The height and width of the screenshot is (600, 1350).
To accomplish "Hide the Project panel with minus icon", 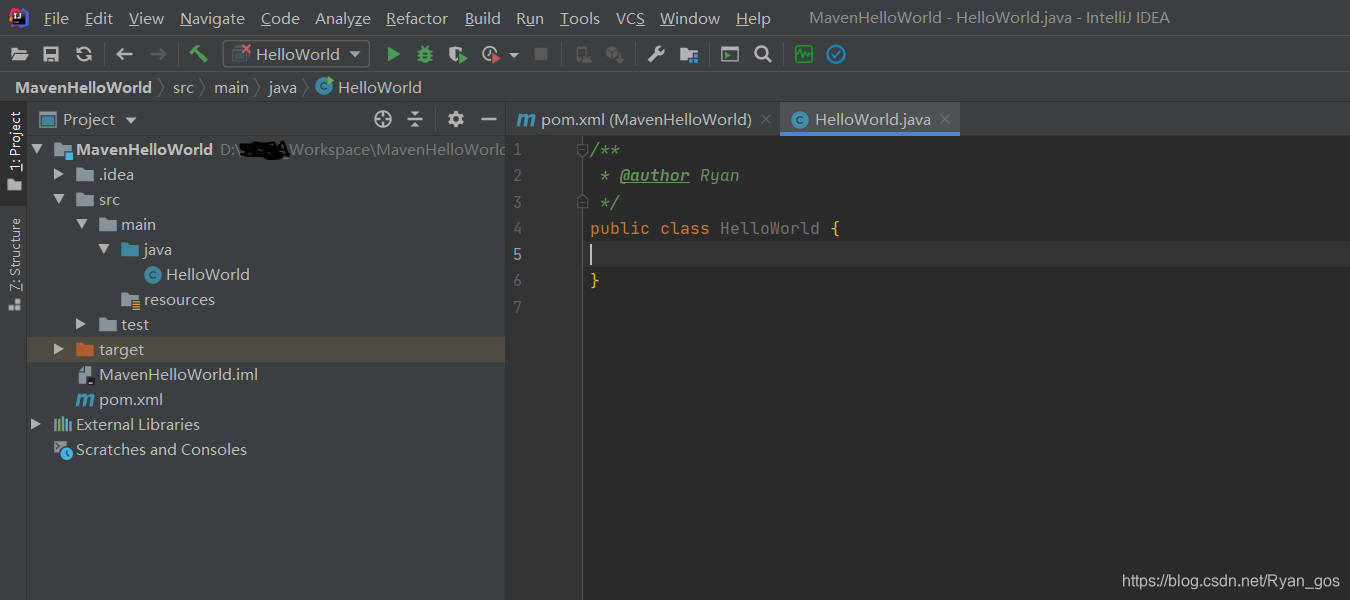I will [x=489, y=119].
